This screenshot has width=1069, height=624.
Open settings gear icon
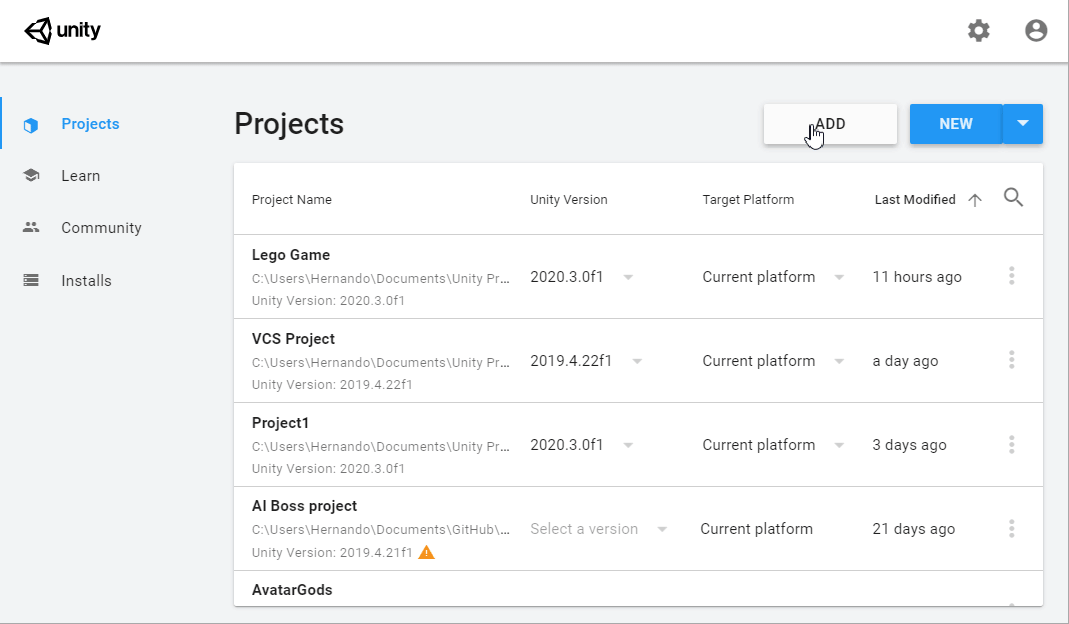pos(978,31)
